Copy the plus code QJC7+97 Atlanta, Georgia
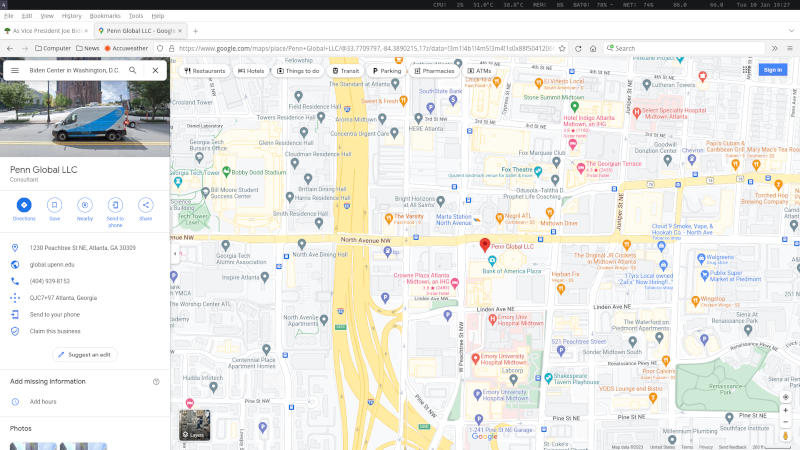Screen dimensions: 800x450 point(85,298)
